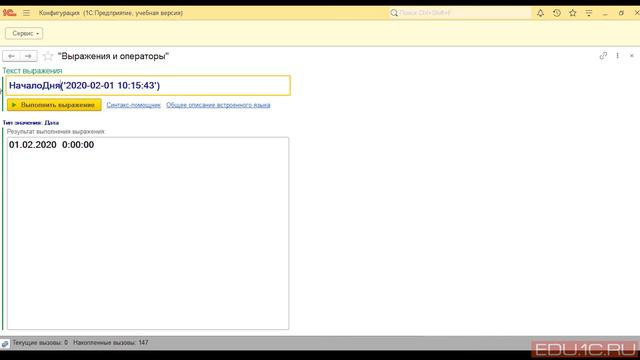Open the Синтакс-помощник link

133,105
